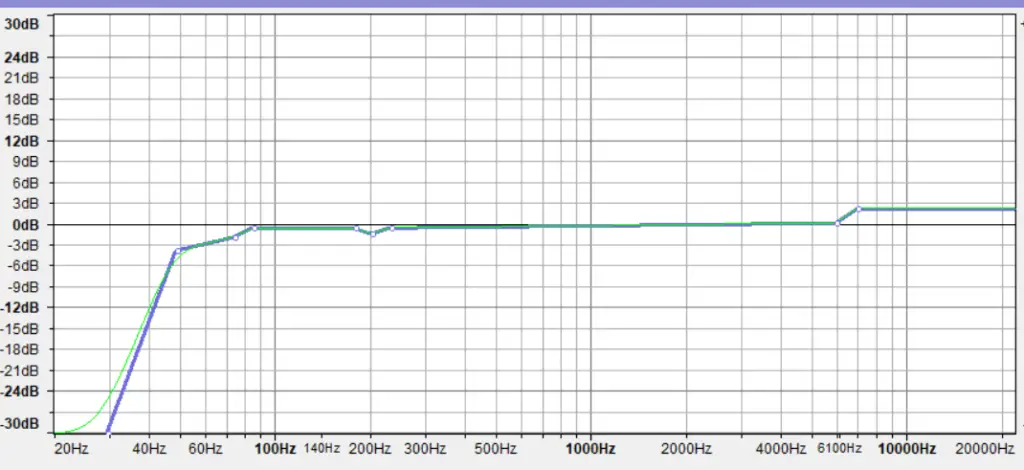Click the 4000Hz frequency axis label

click(x=781, y=449)
